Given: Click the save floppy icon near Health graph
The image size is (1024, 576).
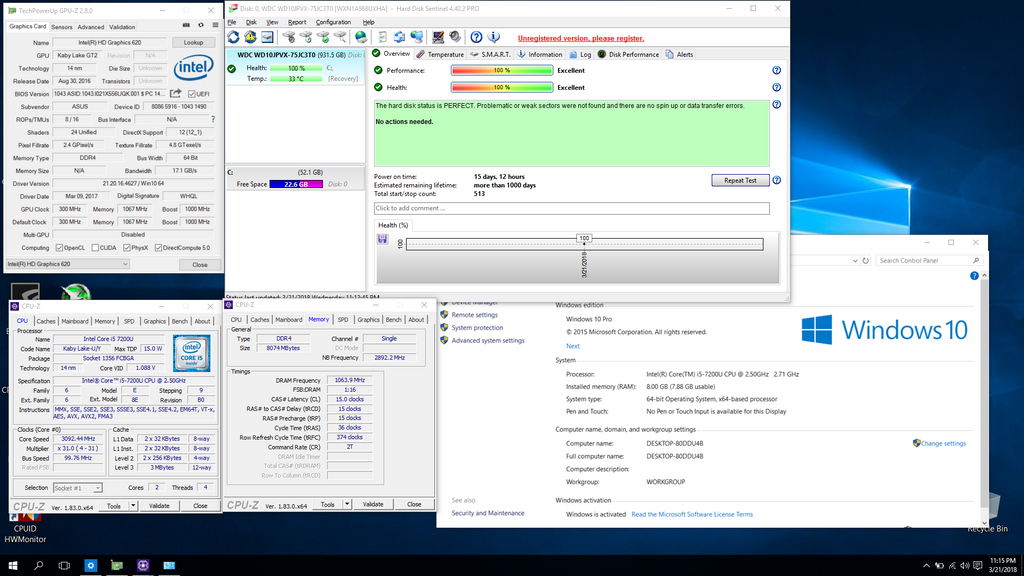Looking at the screenshot, I should coord(383,239).
